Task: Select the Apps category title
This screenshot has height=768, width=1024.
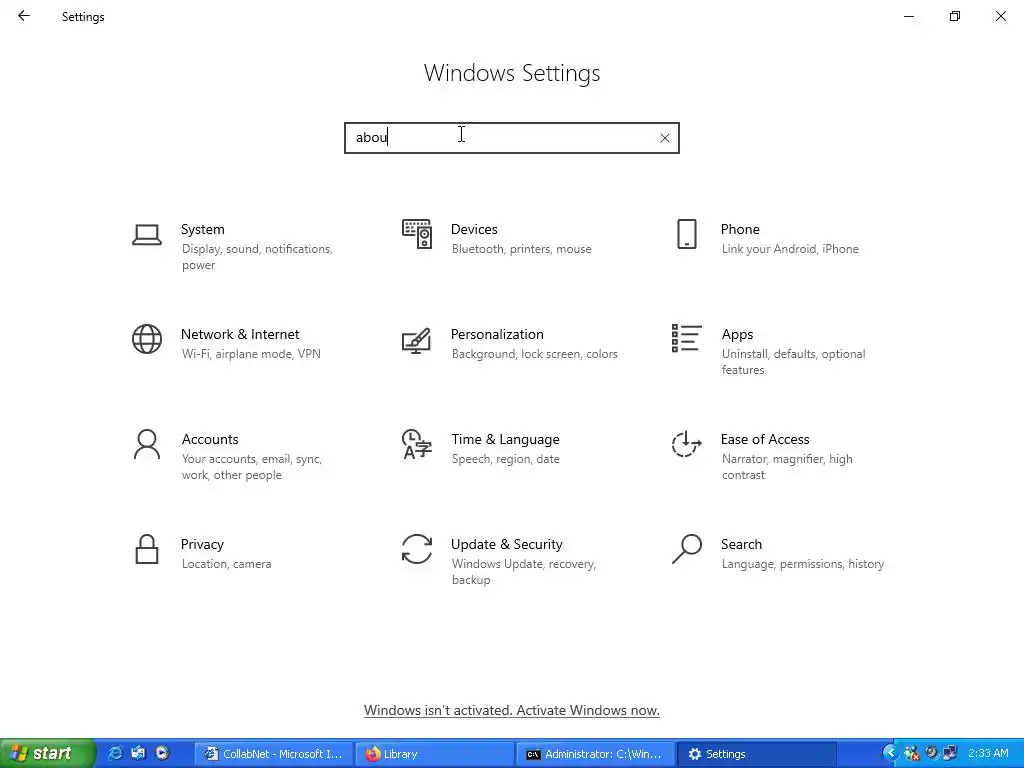Action: point(737,334)
